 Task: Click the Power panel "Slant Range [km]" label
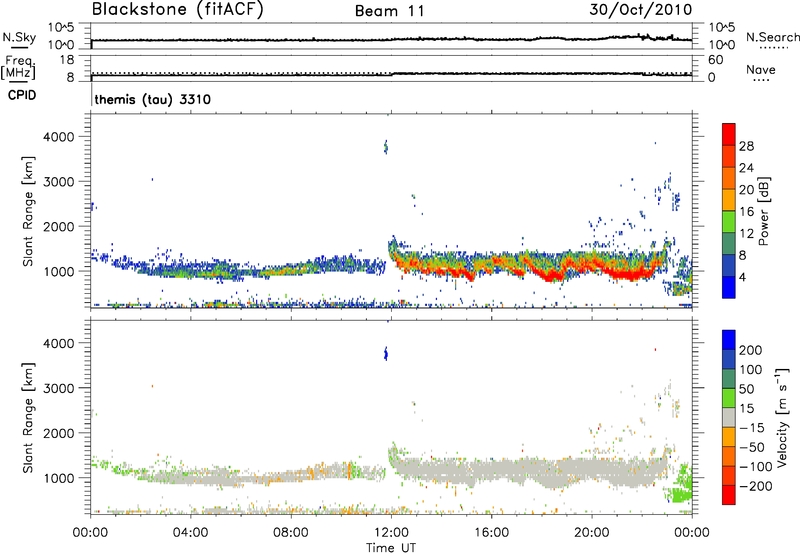[x=28, y=211]
